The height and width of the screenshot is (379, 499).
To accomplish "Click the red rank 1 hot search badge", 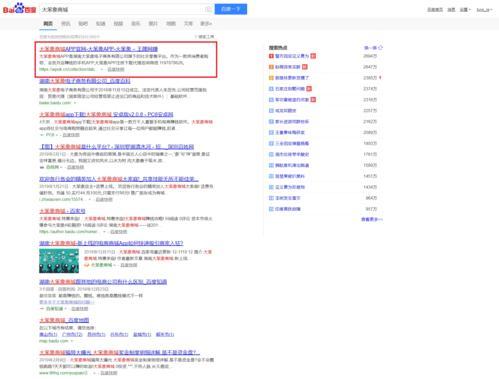I will pos(271,56).
